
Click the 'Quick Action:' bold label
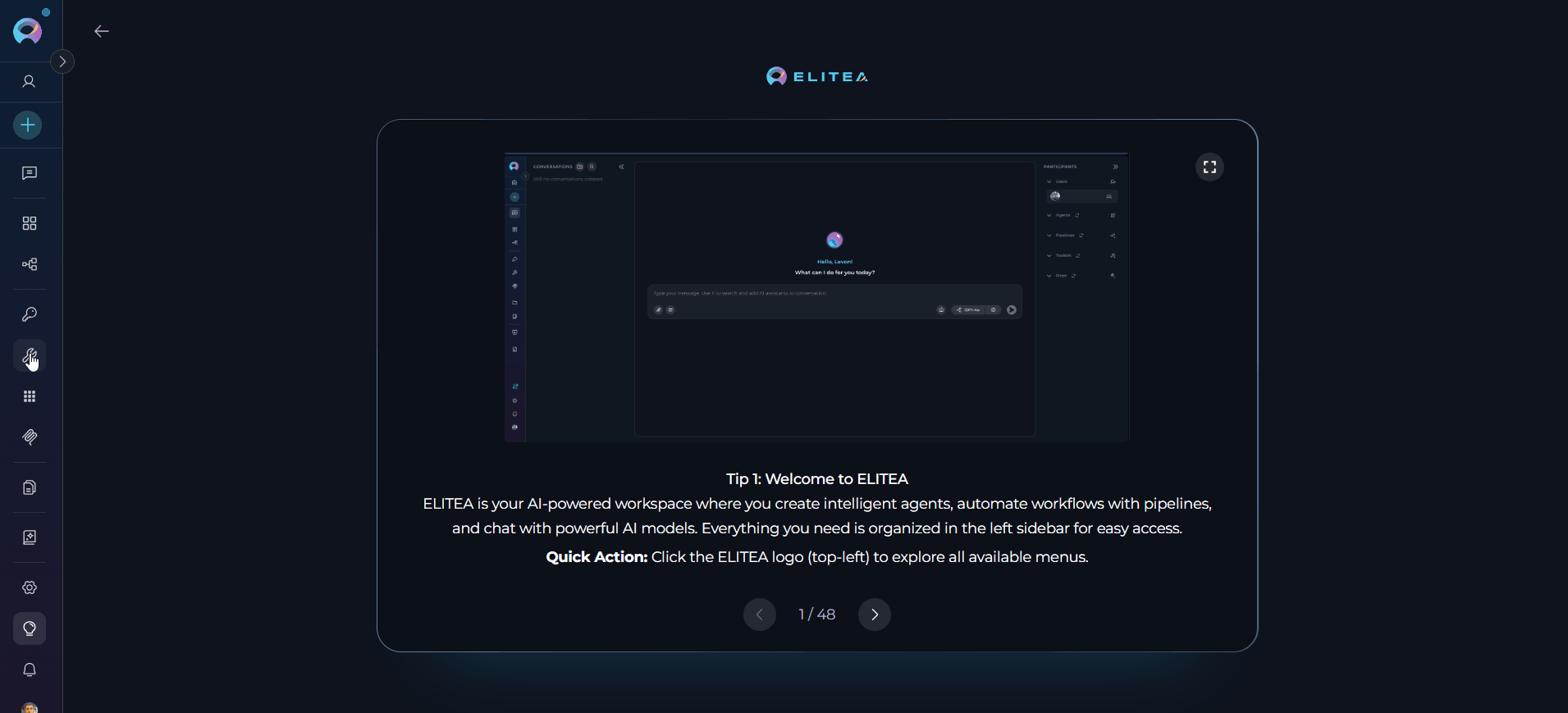597,557
